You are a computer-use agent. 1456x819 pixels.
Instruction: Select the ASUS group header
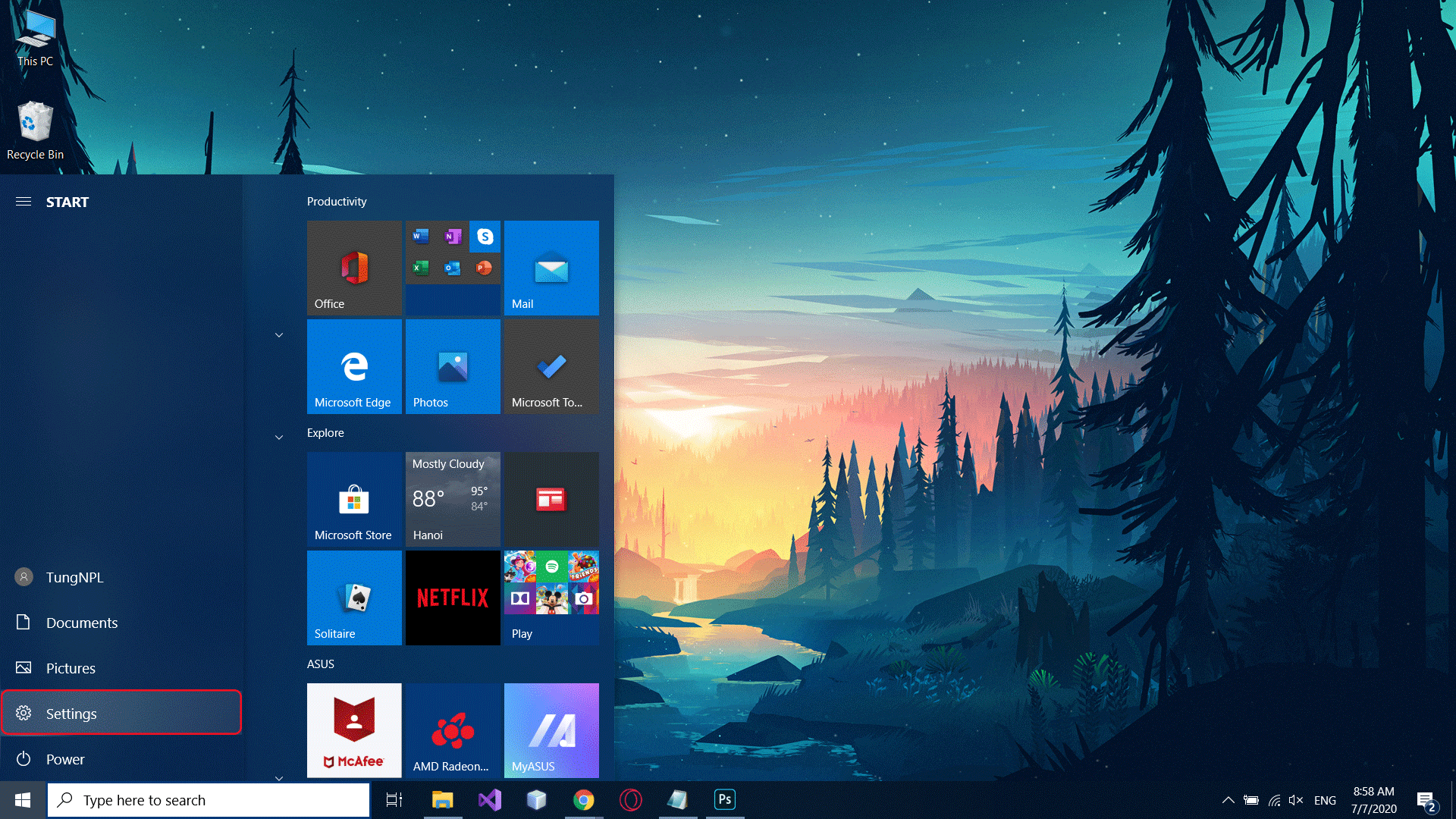[x=321, y=664]
